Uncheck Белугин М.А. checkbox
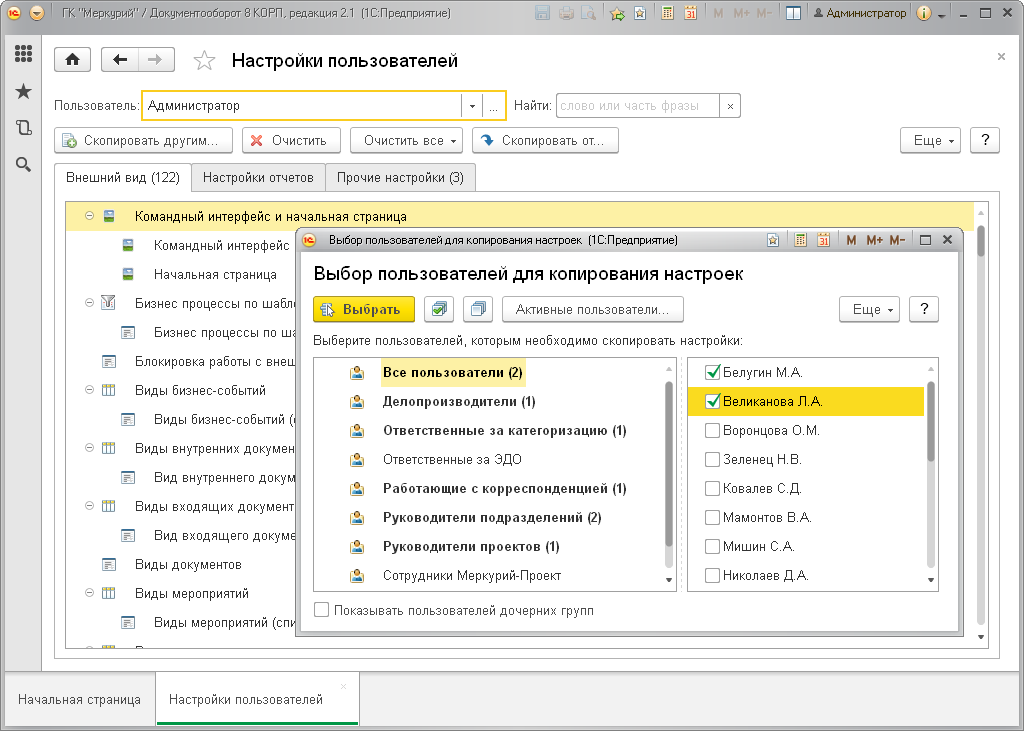1024x731 pixels. 712,372
